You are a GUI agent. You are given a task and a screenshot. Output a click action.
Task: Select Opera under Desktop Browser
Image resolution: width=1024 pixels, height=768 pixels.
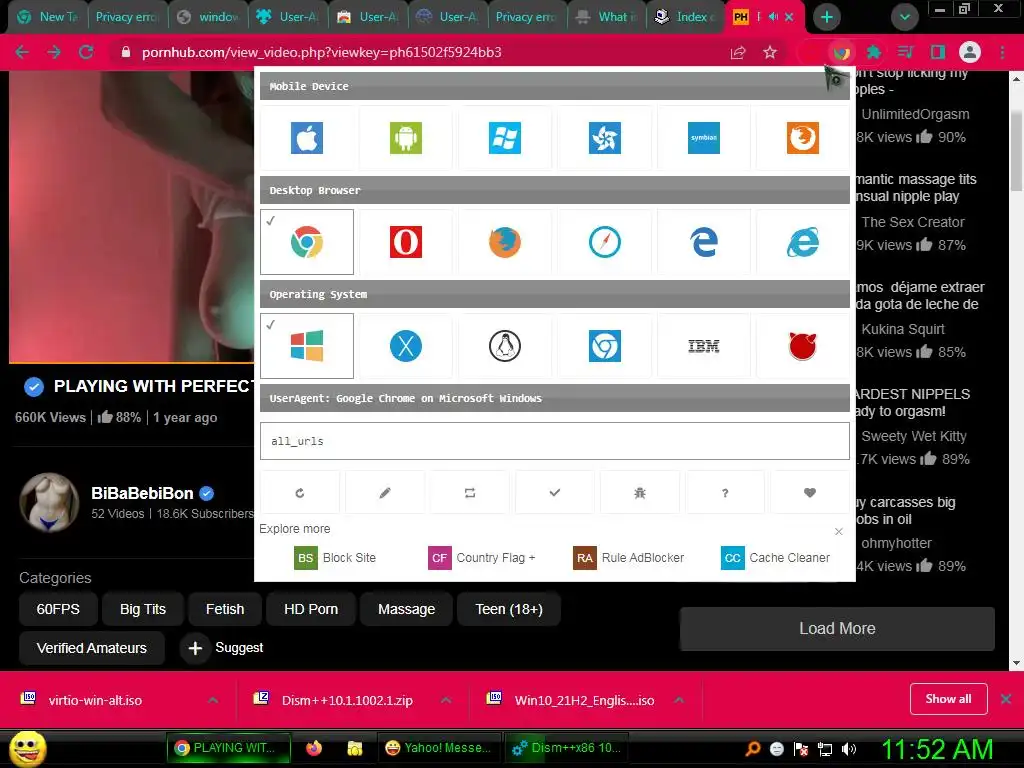point(406,242)
